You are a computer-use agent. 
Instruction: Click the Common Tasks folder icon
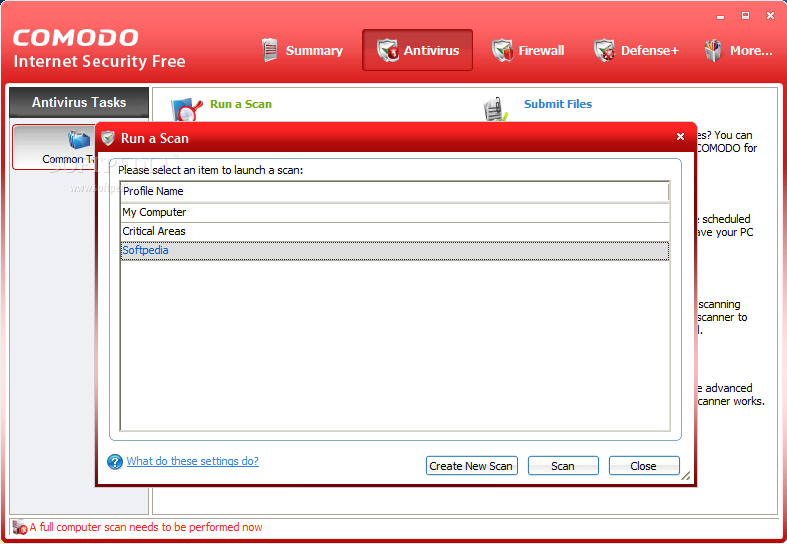[79, 140]
